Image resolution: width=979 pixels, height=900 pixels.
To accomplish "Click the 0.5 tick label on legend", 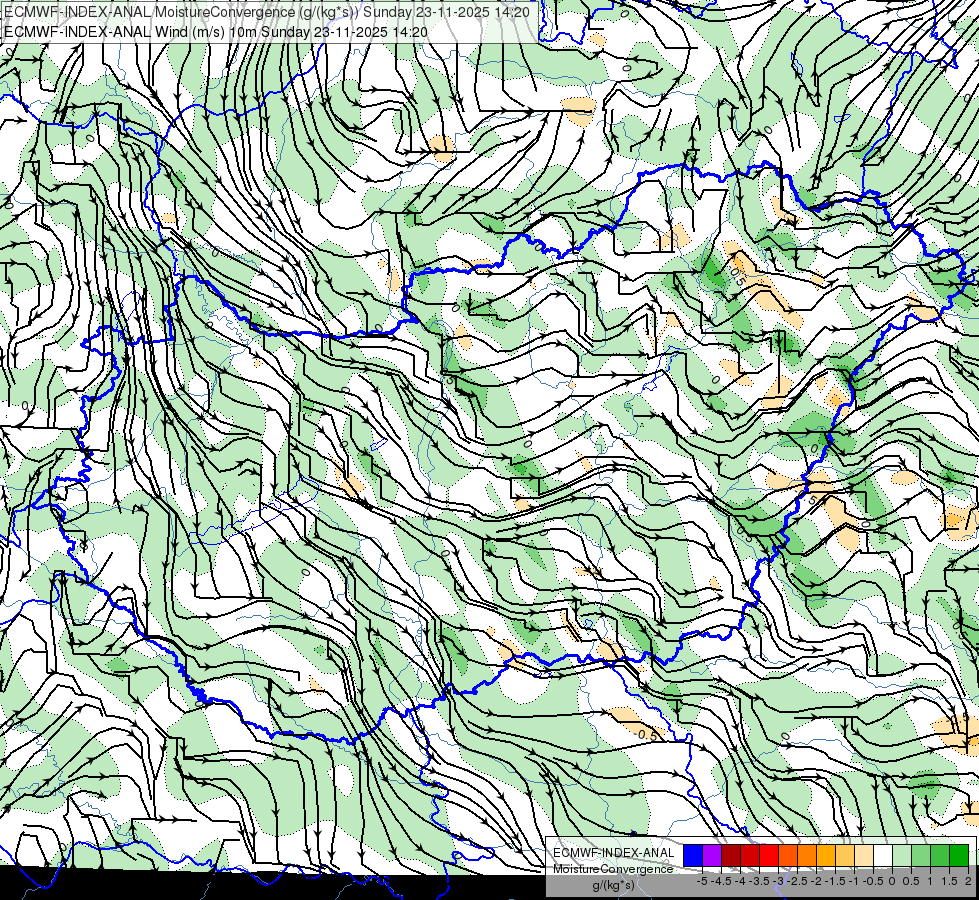I will click(x=911, y=881).
